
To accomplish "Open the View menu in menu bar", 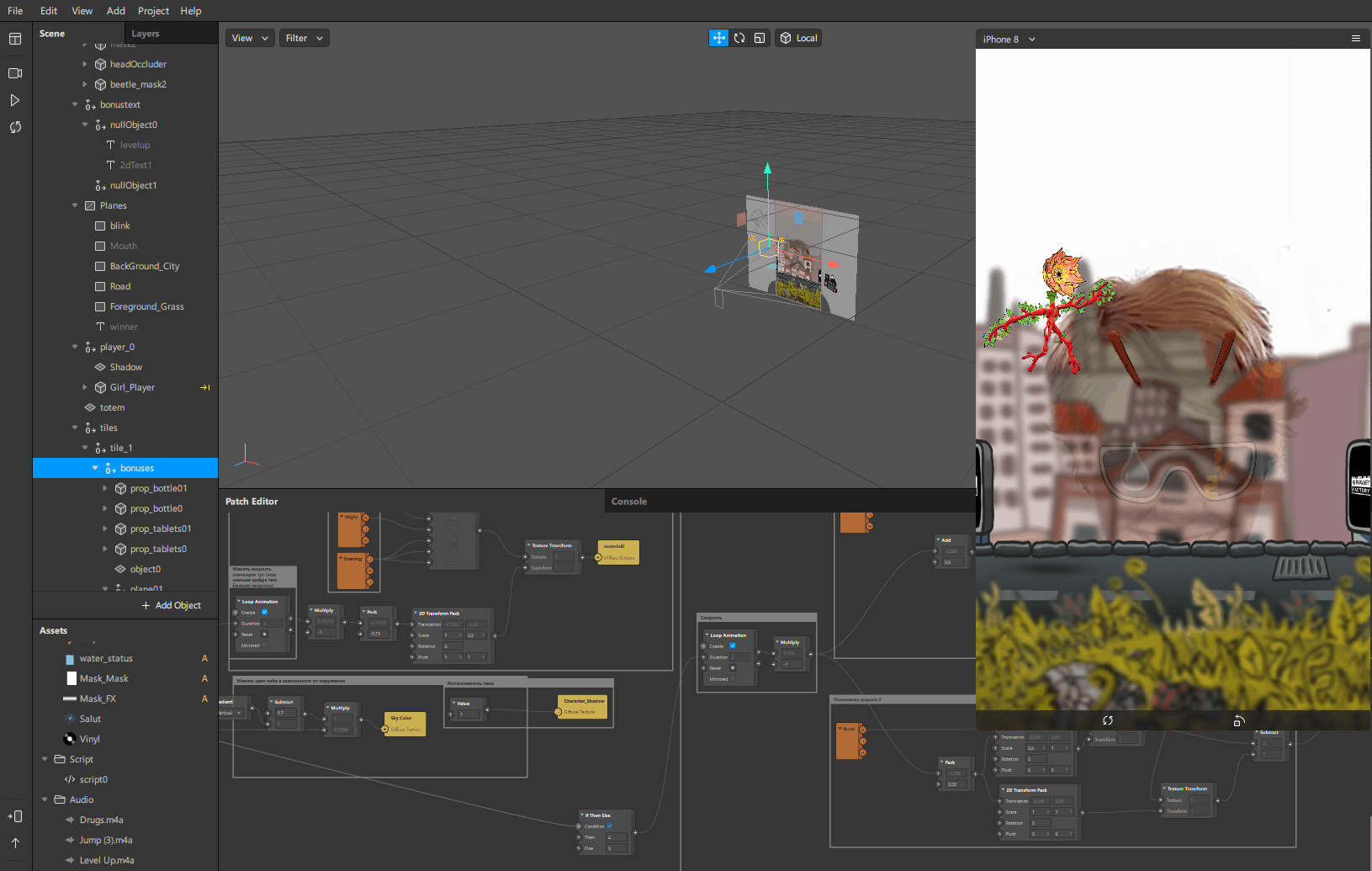I will click(82, 11).
